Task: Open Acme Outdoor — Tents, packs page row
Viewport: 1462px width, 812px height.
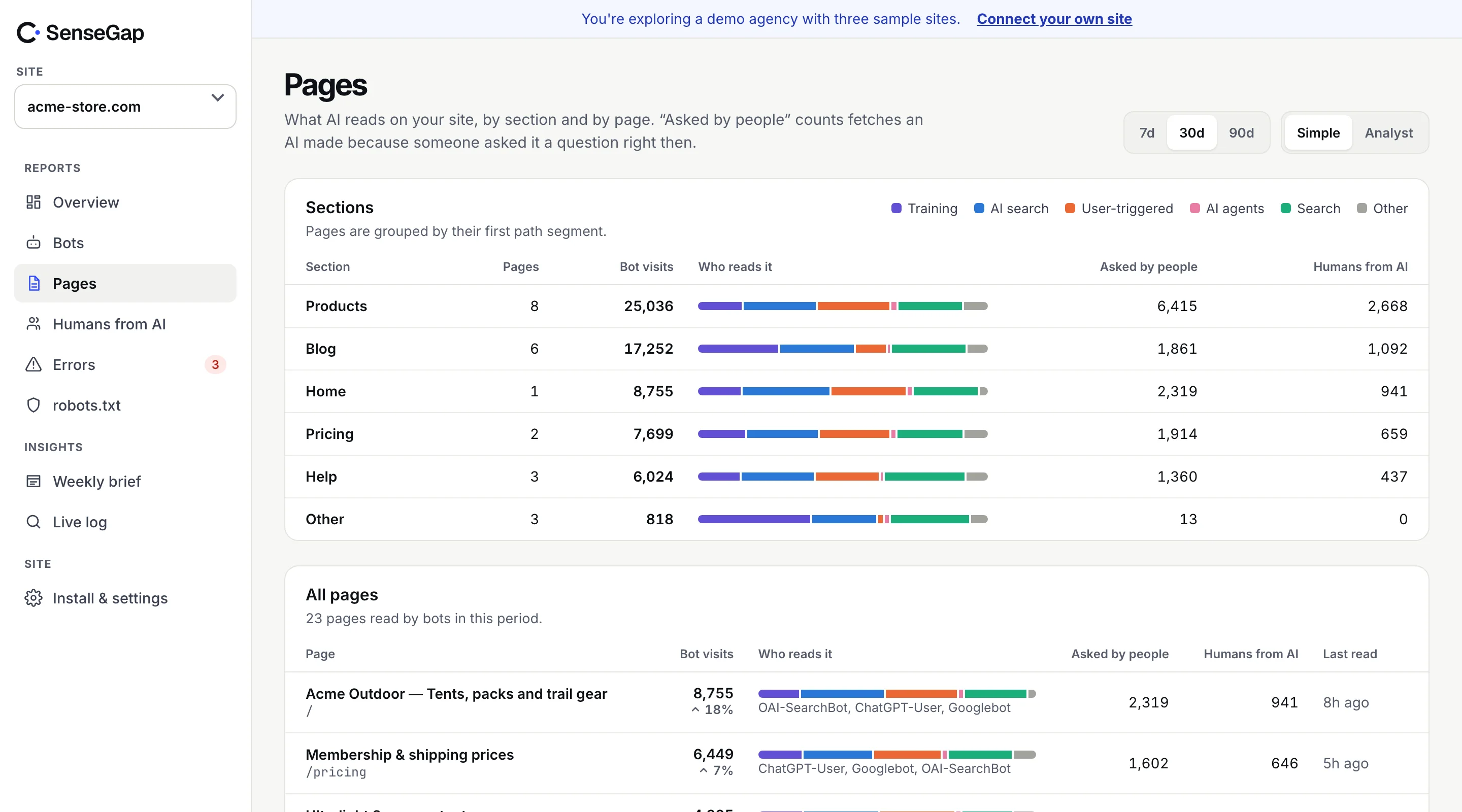Action: (856, 702)
